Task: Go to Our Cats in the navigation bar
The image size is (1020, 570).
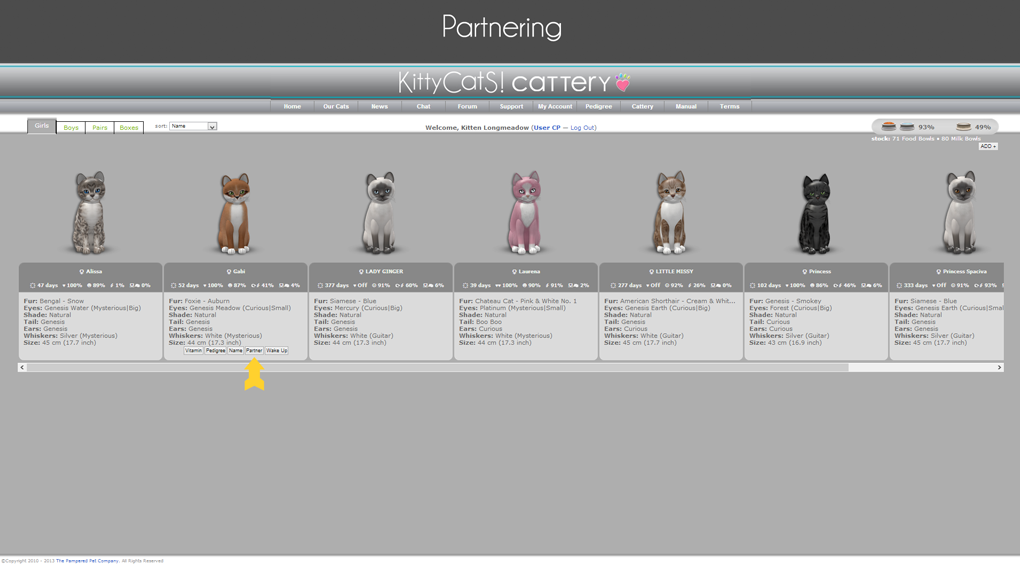Action: (x=336, y=106)
